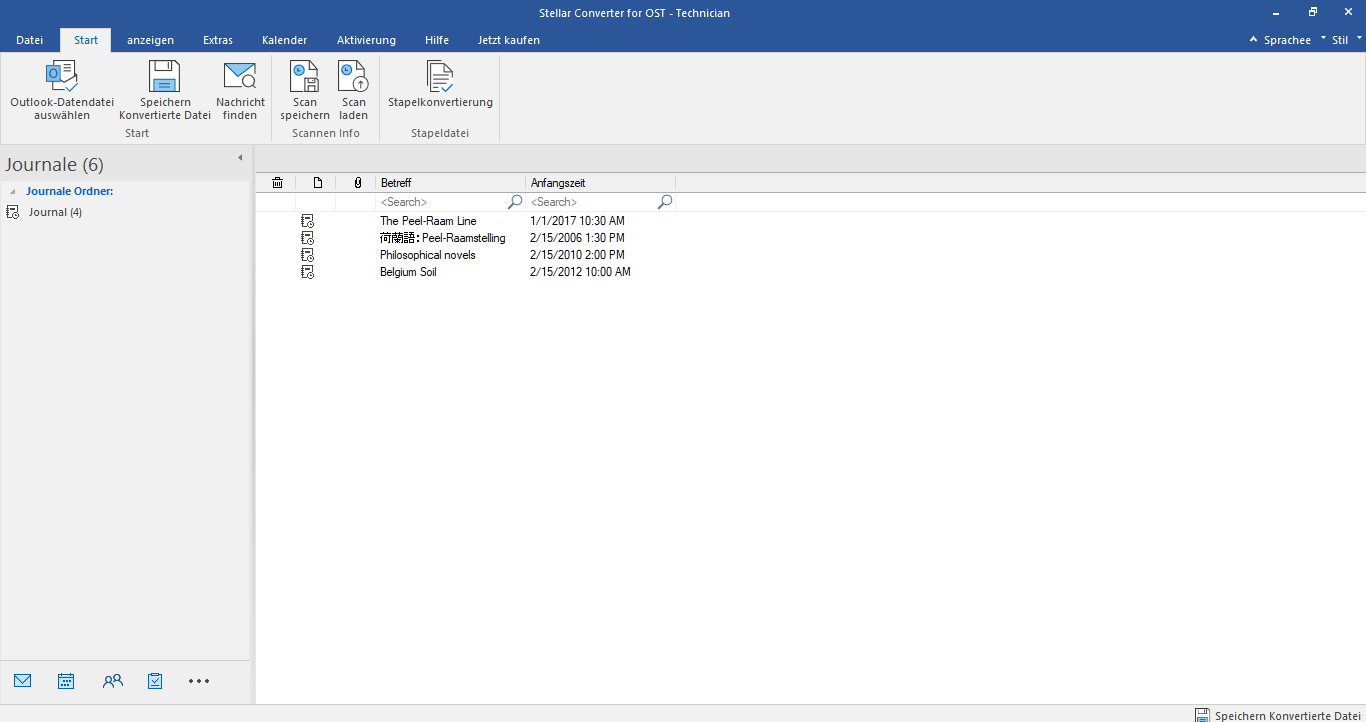Switch to calendar view icon
The width and height of the screenshot is (1366, 722).
[x=66, y=681]
